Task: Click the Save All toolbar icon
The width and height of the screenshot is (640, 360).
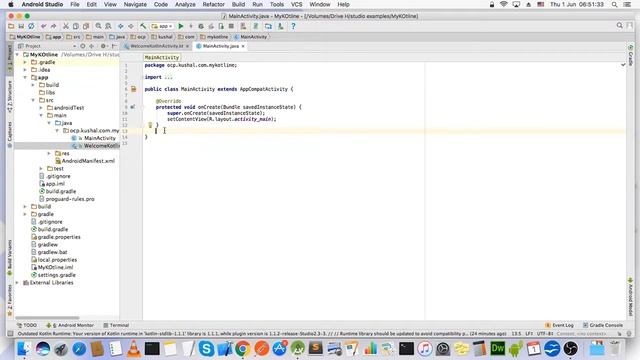Action: click(x=21, y=26)
